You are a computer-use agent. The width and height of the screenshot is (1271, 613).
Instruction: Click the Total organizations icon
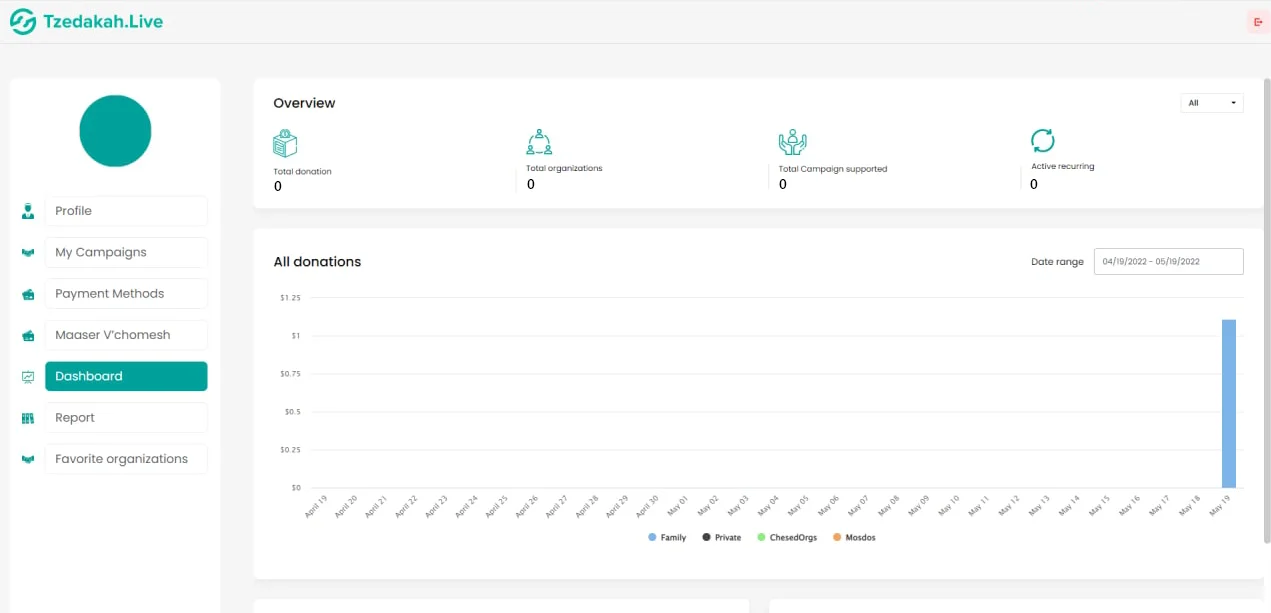(x=539, y=141)
